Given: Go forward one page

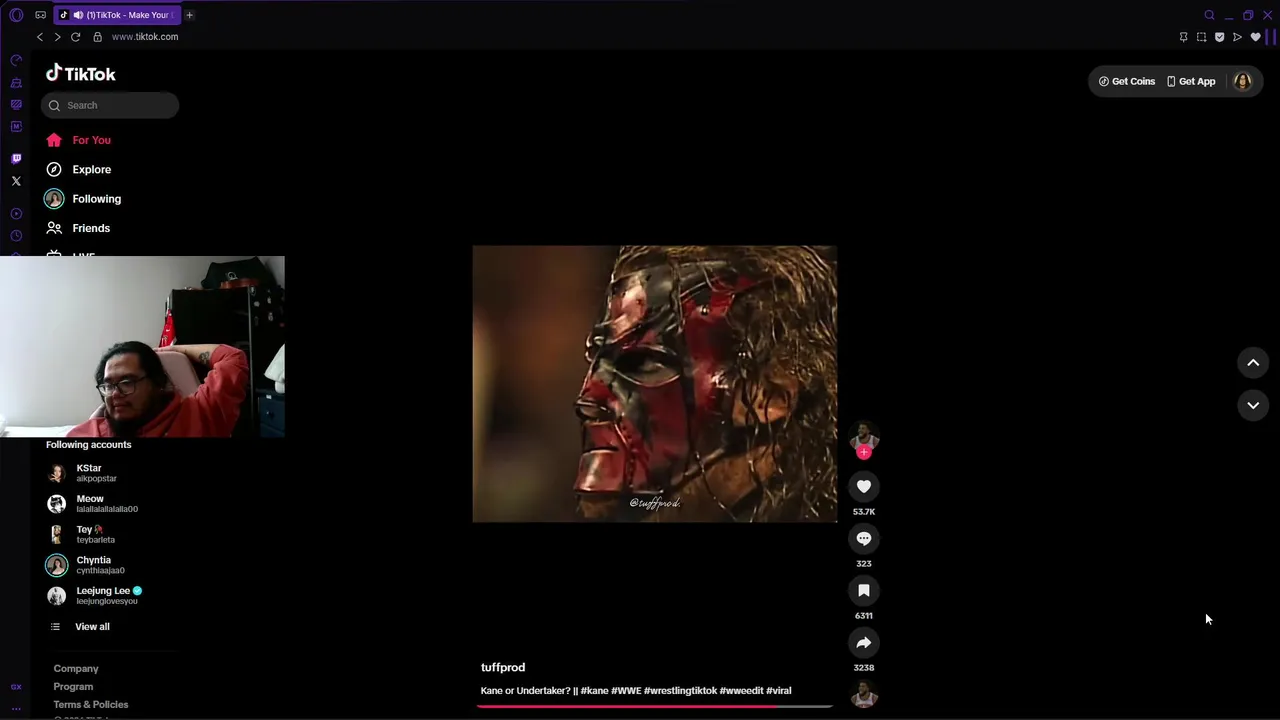Looking at the screenshot, I should pos(57,37).
